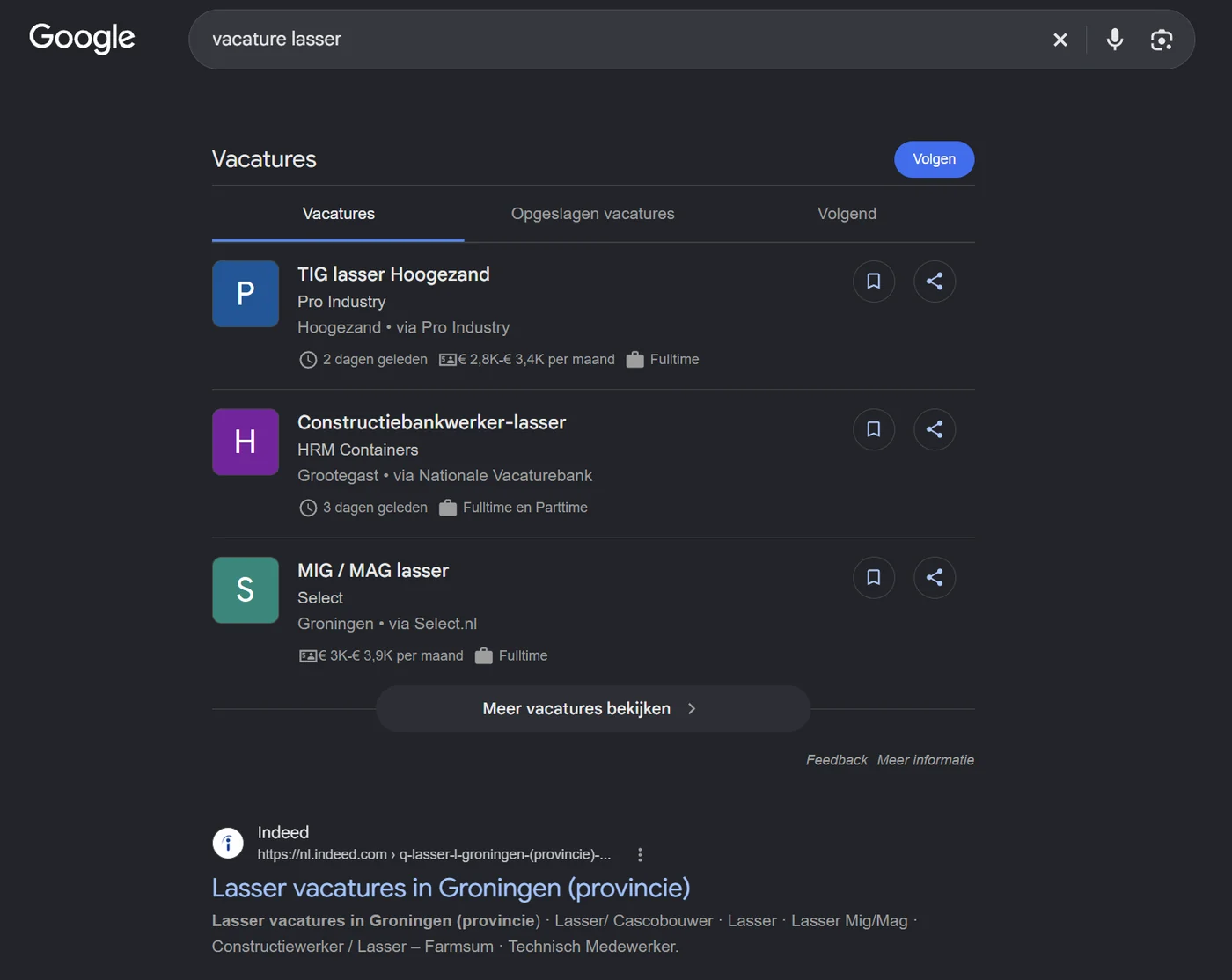Click the HRM Containers H logo
The width and height of the screenshot is (1232, 980).
246,442
